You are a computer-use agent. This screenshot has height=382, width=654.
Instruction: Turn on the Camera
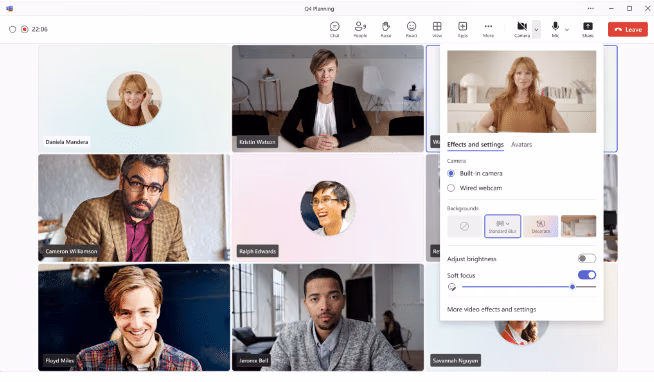522,29
